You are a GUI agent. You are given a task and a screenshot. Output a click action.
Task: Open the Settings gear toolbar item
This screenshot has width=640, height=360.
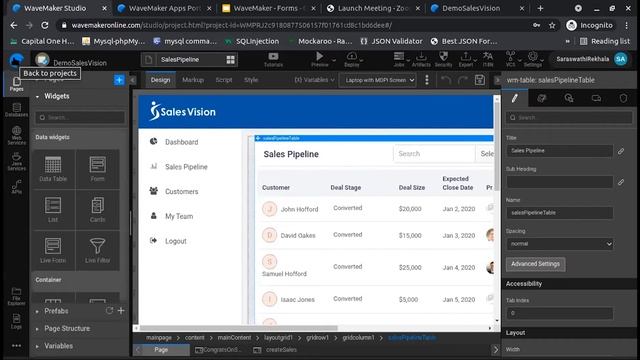pos(533,60)
